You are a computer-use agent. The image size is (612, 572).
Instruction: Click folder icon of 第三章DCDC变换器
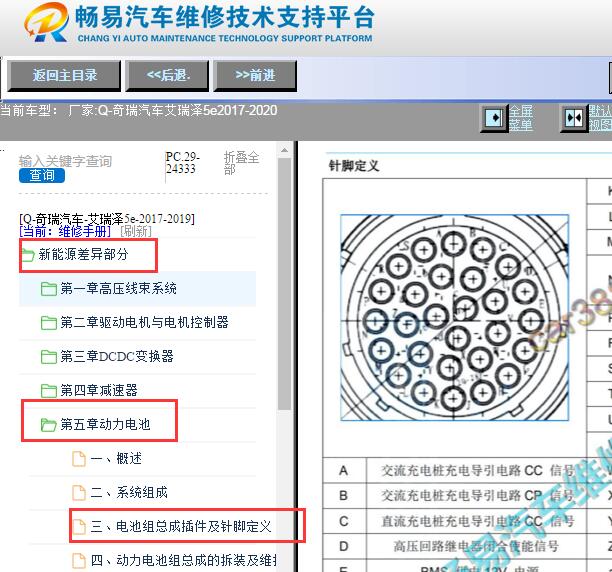[48, 357]
